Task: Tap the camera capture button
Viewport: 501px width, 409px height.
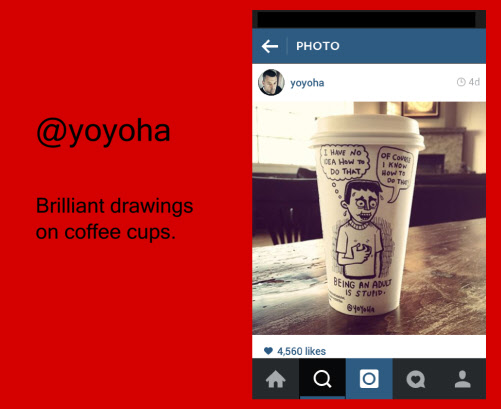Action: (369, 379)
